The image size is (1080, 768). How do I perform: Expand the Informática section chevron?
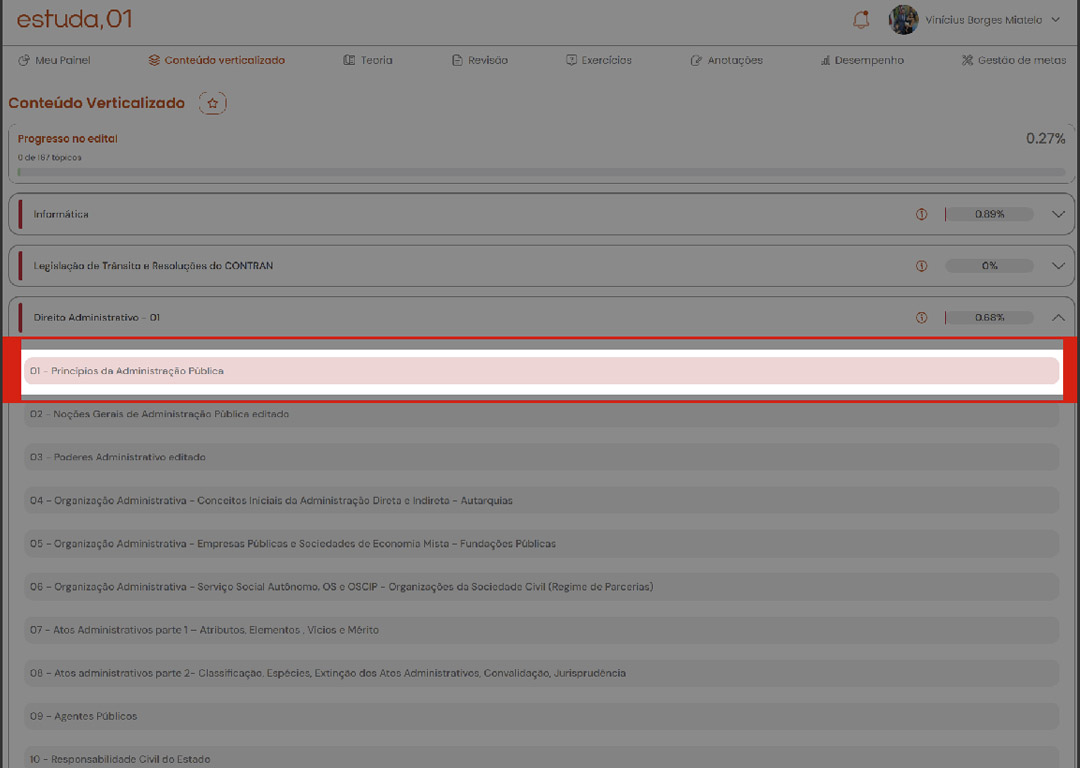point(1058,214)
